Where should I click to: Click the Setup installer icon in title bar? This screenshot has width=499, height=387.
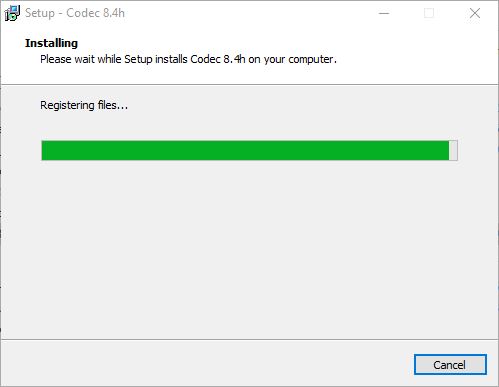[x=12, y=13]
